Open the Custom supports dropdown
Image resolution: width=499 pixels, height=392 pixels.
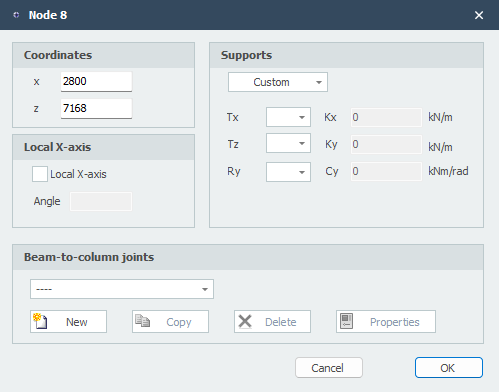[x=278, y=82]
